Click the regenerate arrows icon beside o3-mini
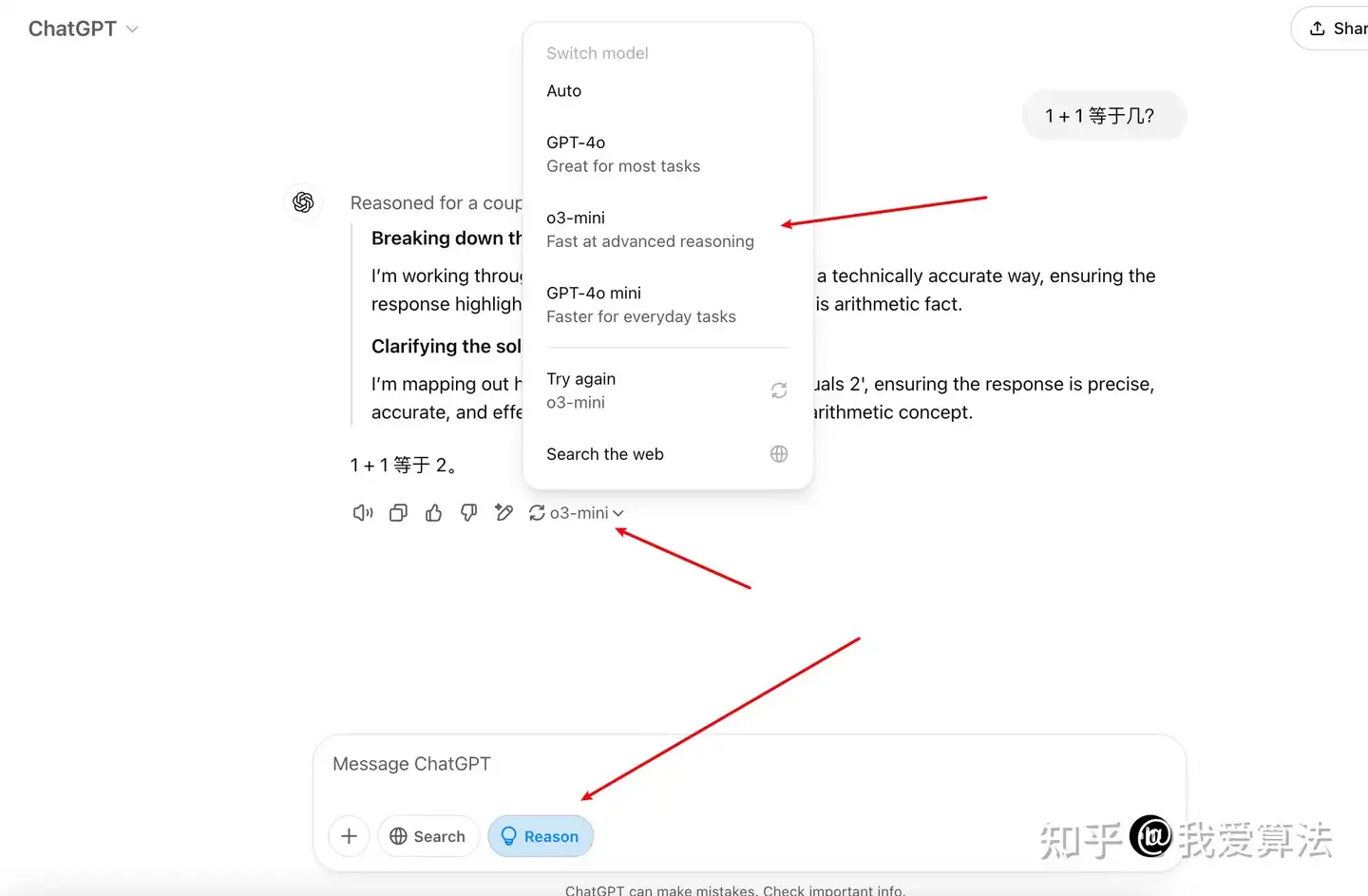 [x=537, y=513]
